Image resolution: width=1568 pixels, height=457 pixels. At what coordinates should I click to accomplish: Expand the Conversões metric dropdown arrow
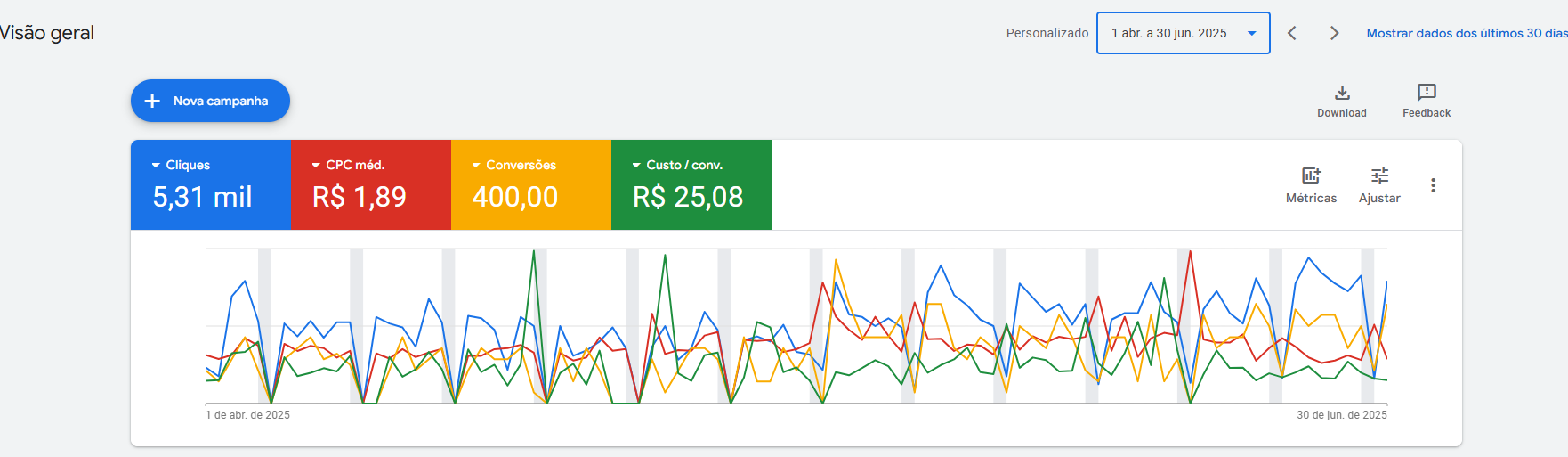[x=476, y=166]
